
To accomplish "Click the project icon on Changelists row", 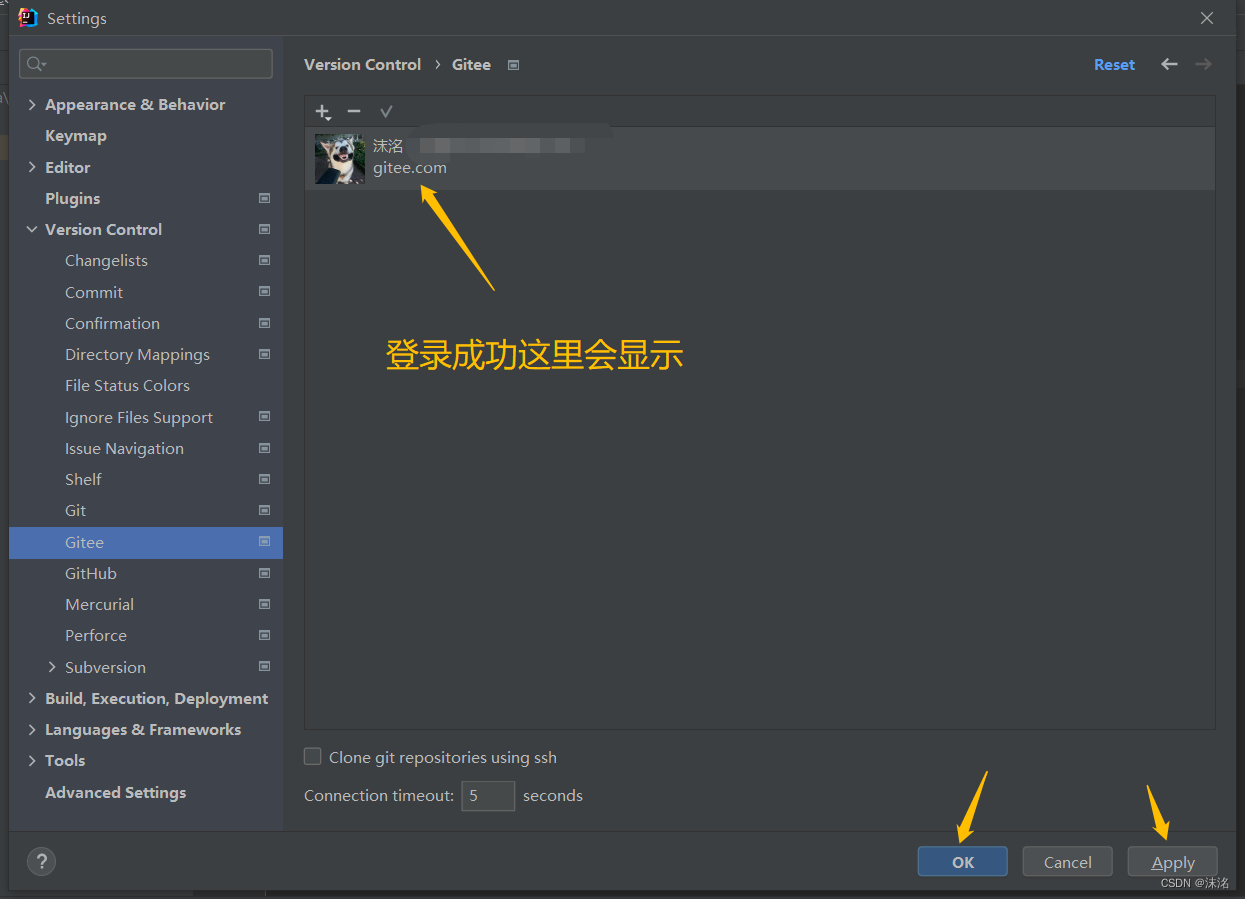I will point(264,260).
